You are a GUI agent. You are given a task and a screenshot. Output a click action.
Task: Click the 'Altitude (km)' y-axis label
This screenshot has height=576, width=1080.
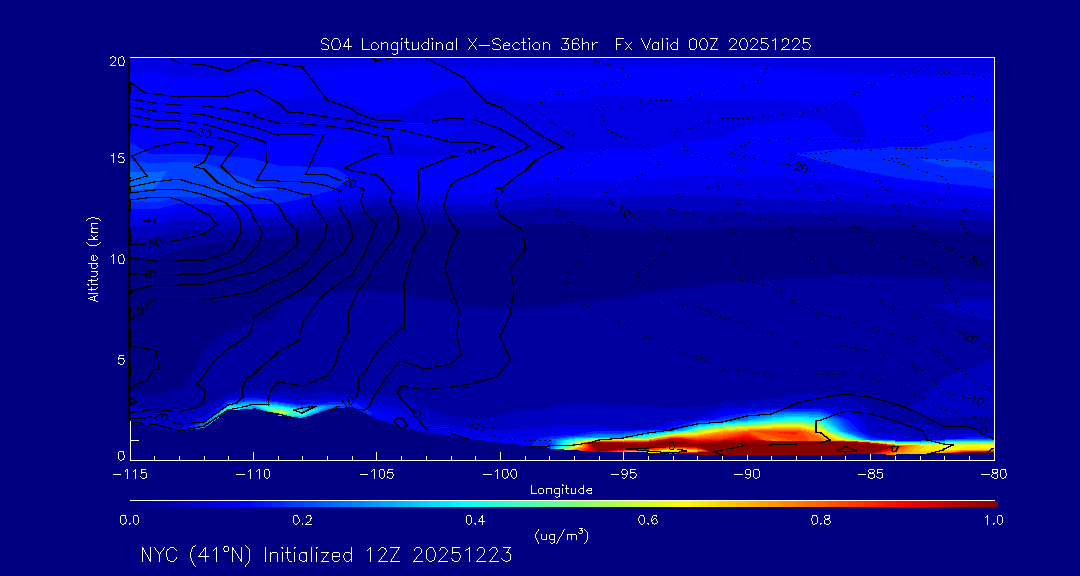click(x=93, y=258)
